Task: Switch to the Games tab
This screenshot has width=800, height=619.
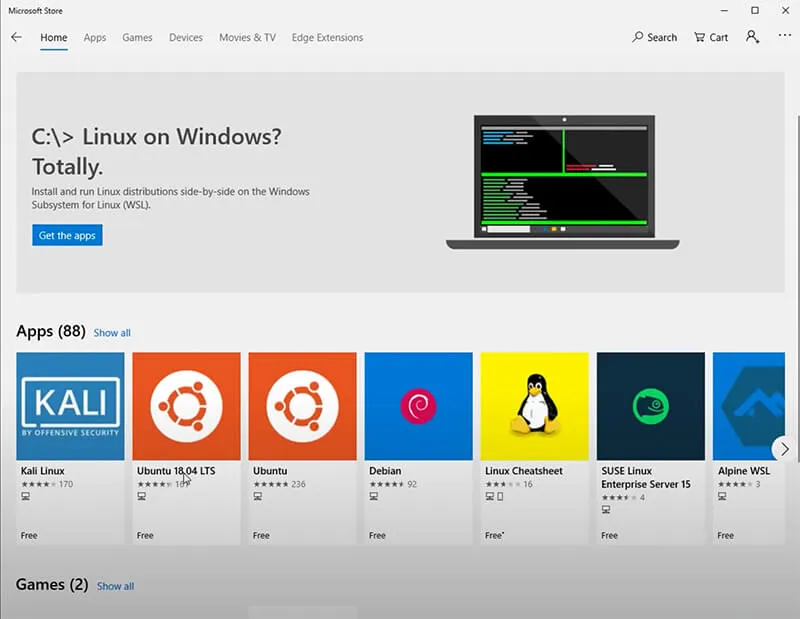Action: pos(137,37)
